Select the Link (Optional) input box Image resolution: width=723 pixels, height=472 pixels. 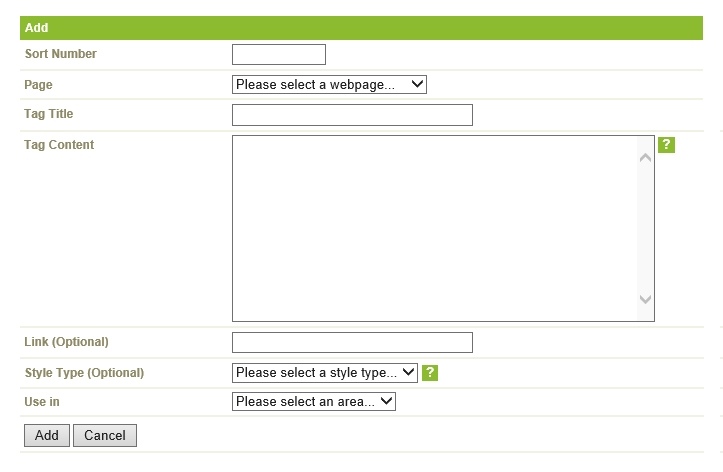[x=352, y=342]
